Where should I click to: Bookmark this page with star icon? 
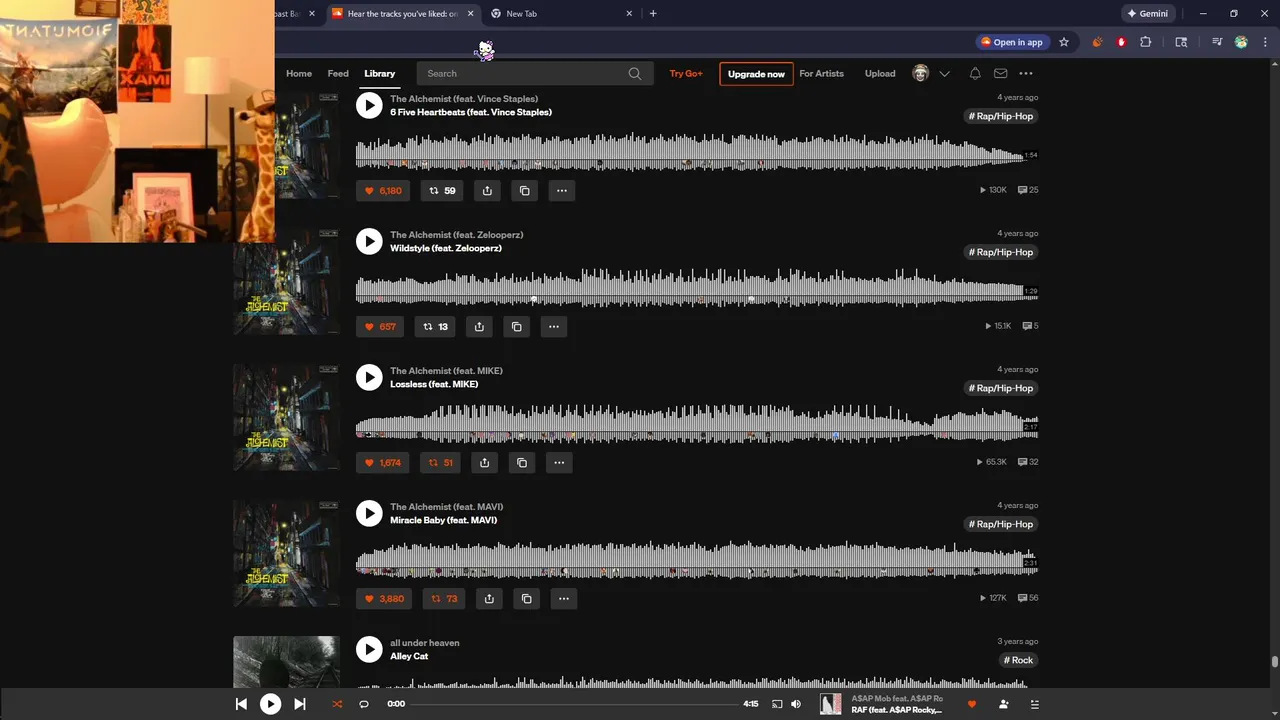1064,42
